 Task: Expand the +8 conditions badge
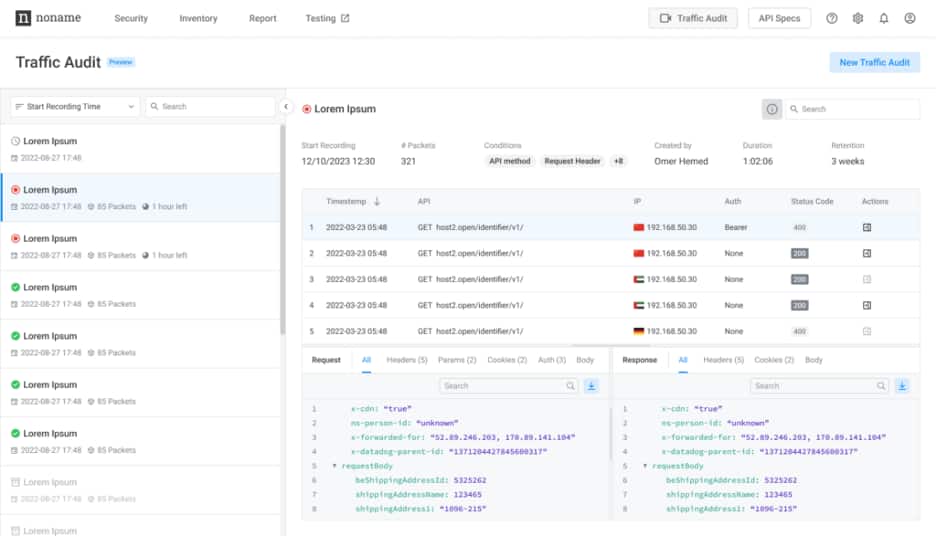618,161
